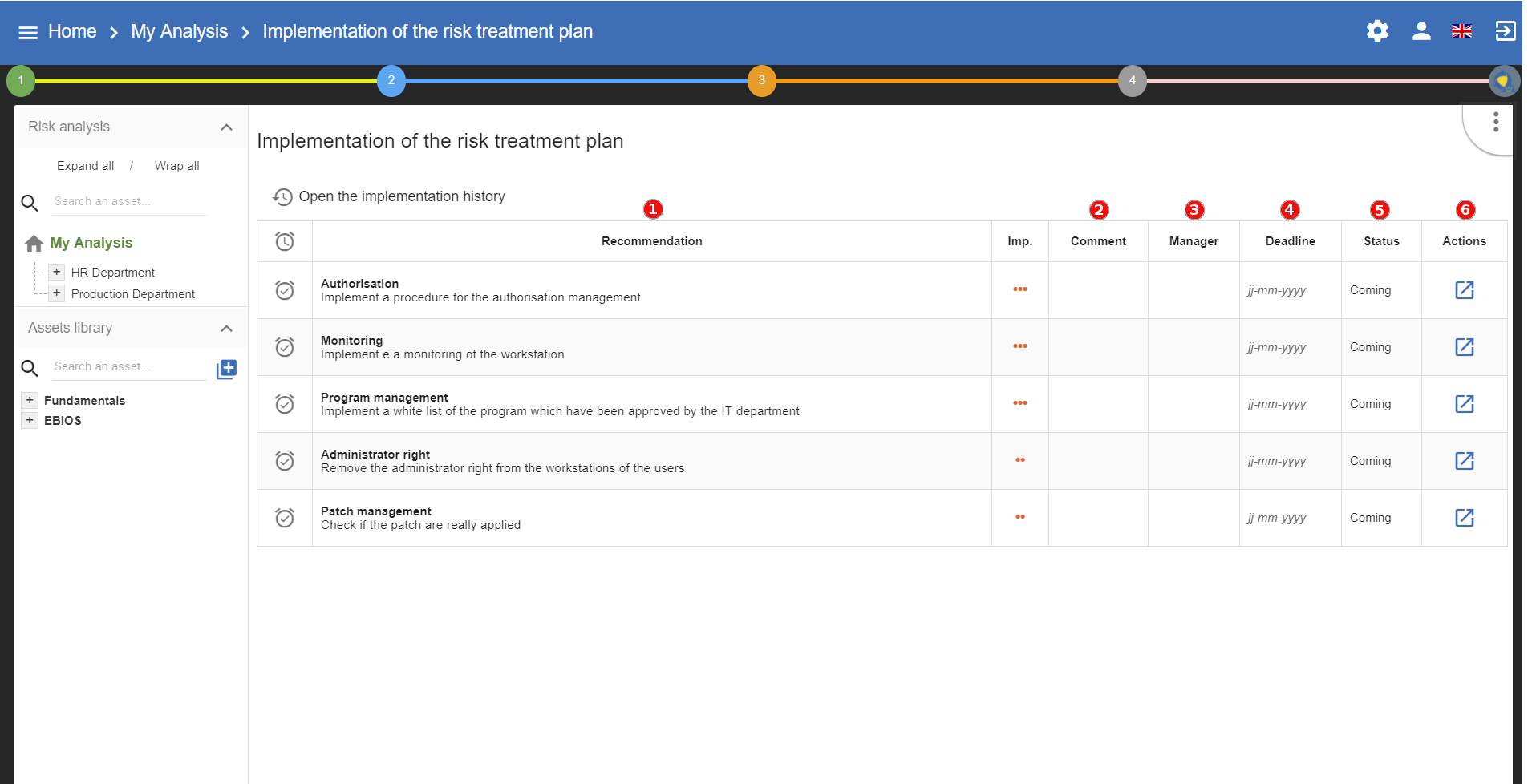The height and width of the screenshot is (784, 1540).
Task: Click the user account profile icon
Action: point(1421,31)
